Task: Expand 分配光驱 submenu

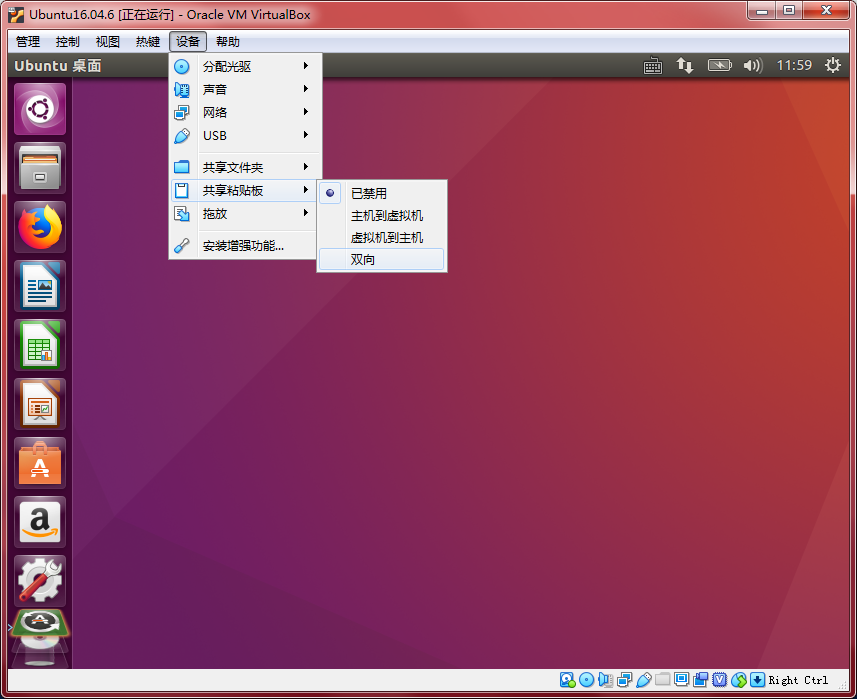Action: pos(245,66)
